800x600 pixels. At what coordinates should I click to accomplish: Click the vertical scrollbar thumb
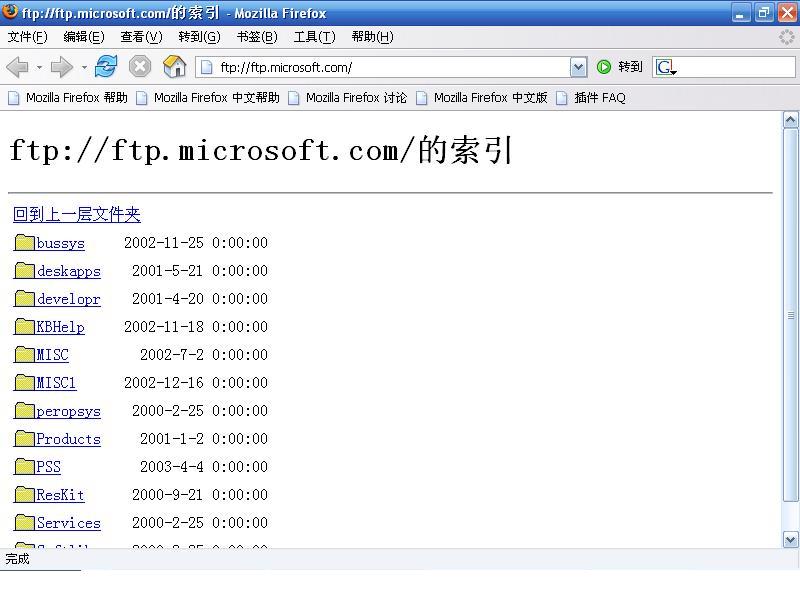(790, 315)
